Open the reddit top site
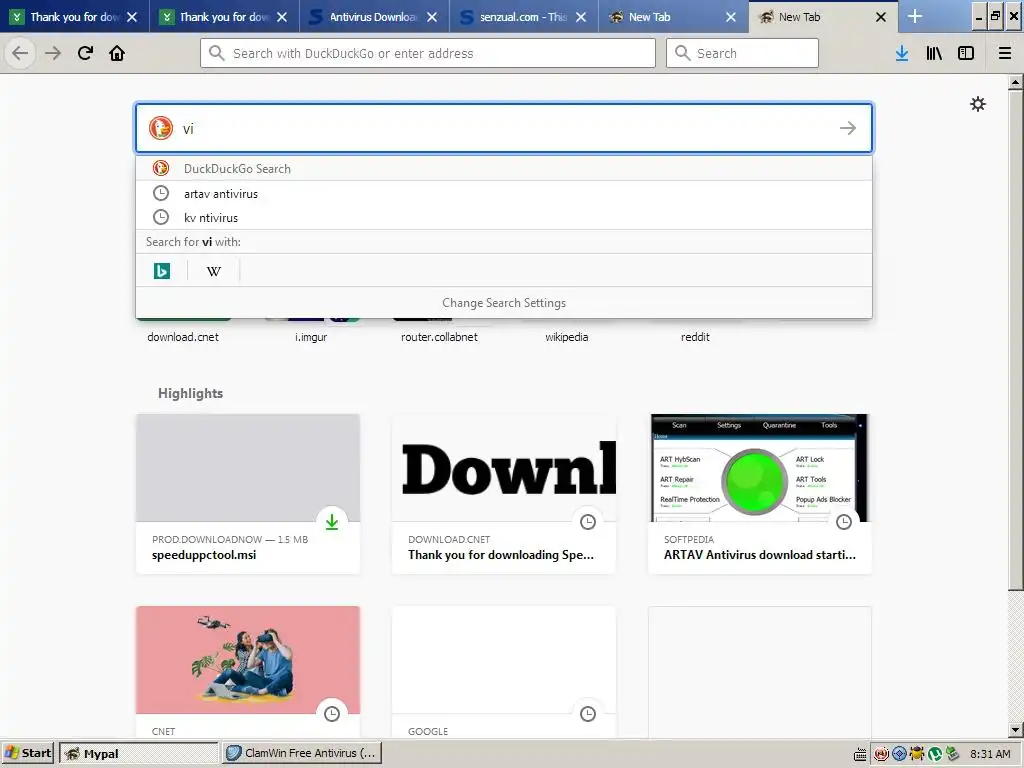This screenshot has width=1024, height=768. (x=695, y=337)
